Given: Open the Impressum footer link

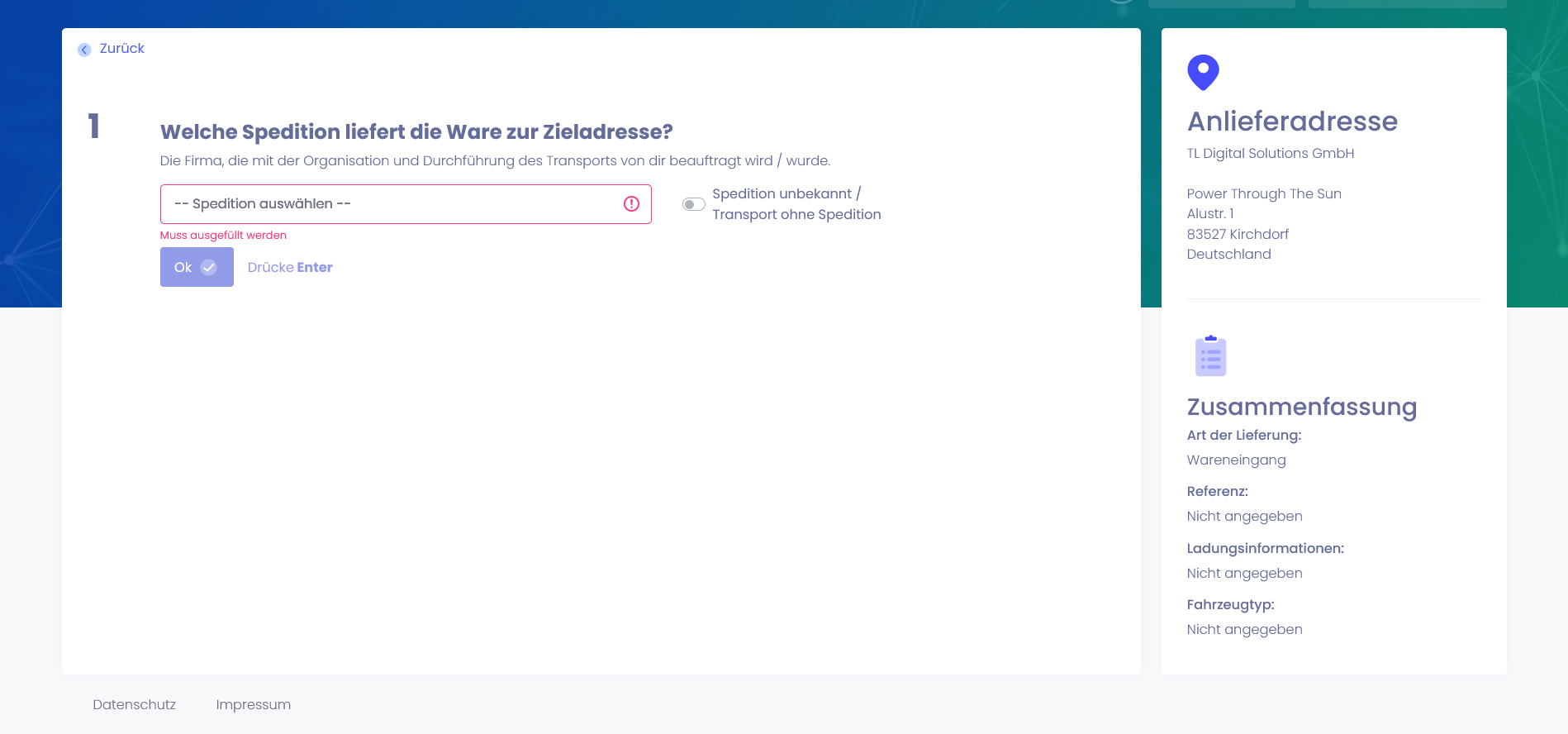Looking at the screenshot, I should [253, 705].
